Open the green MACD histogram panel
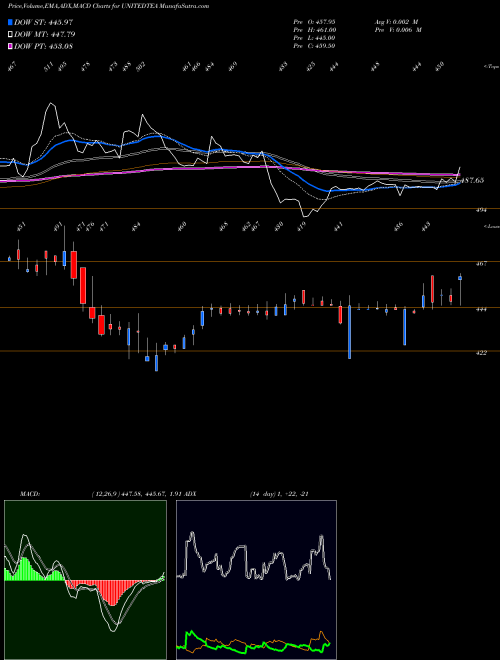This screenshot has height=660, width=500. pyautogui.click(x=85, y=580)
